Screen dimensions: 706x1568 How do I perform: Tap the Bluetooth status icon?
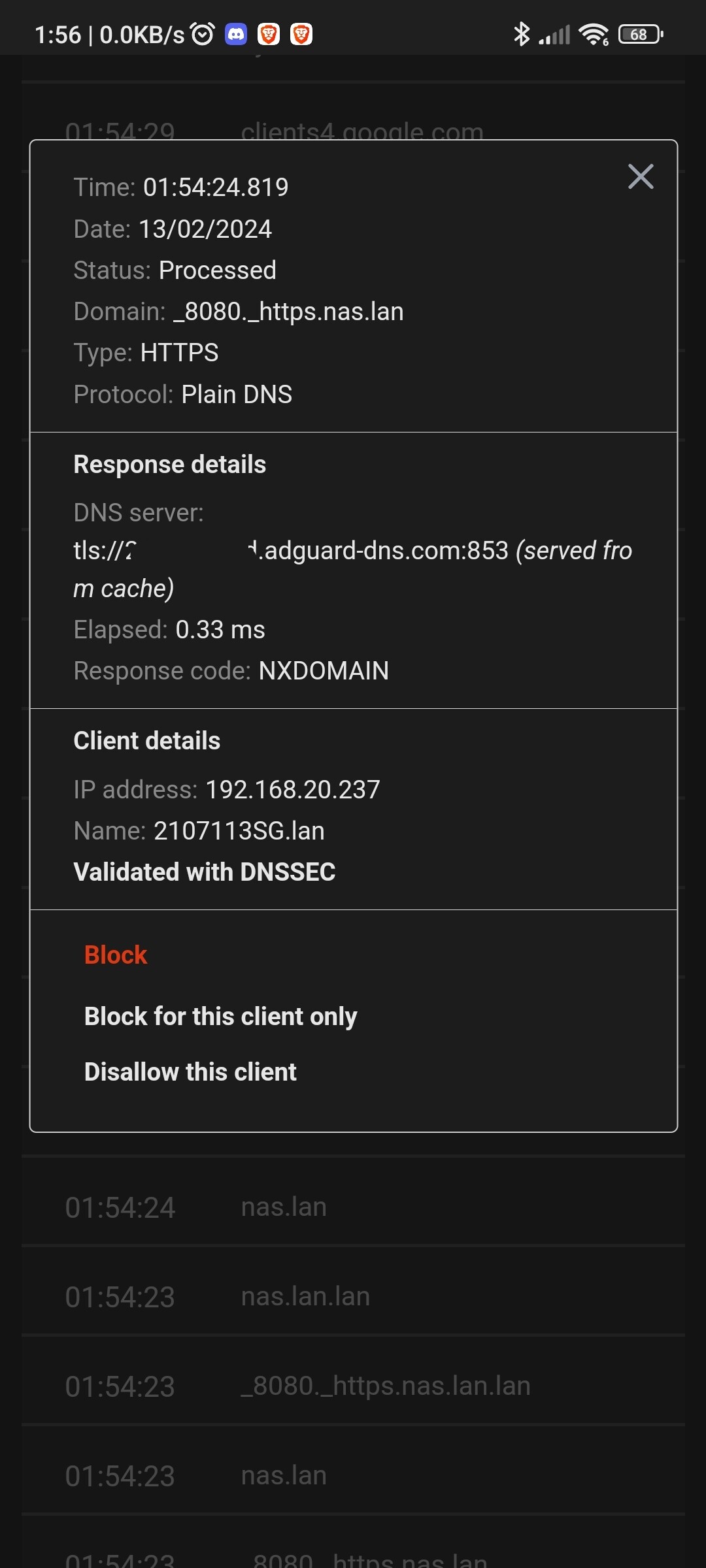tap(521, 34)
